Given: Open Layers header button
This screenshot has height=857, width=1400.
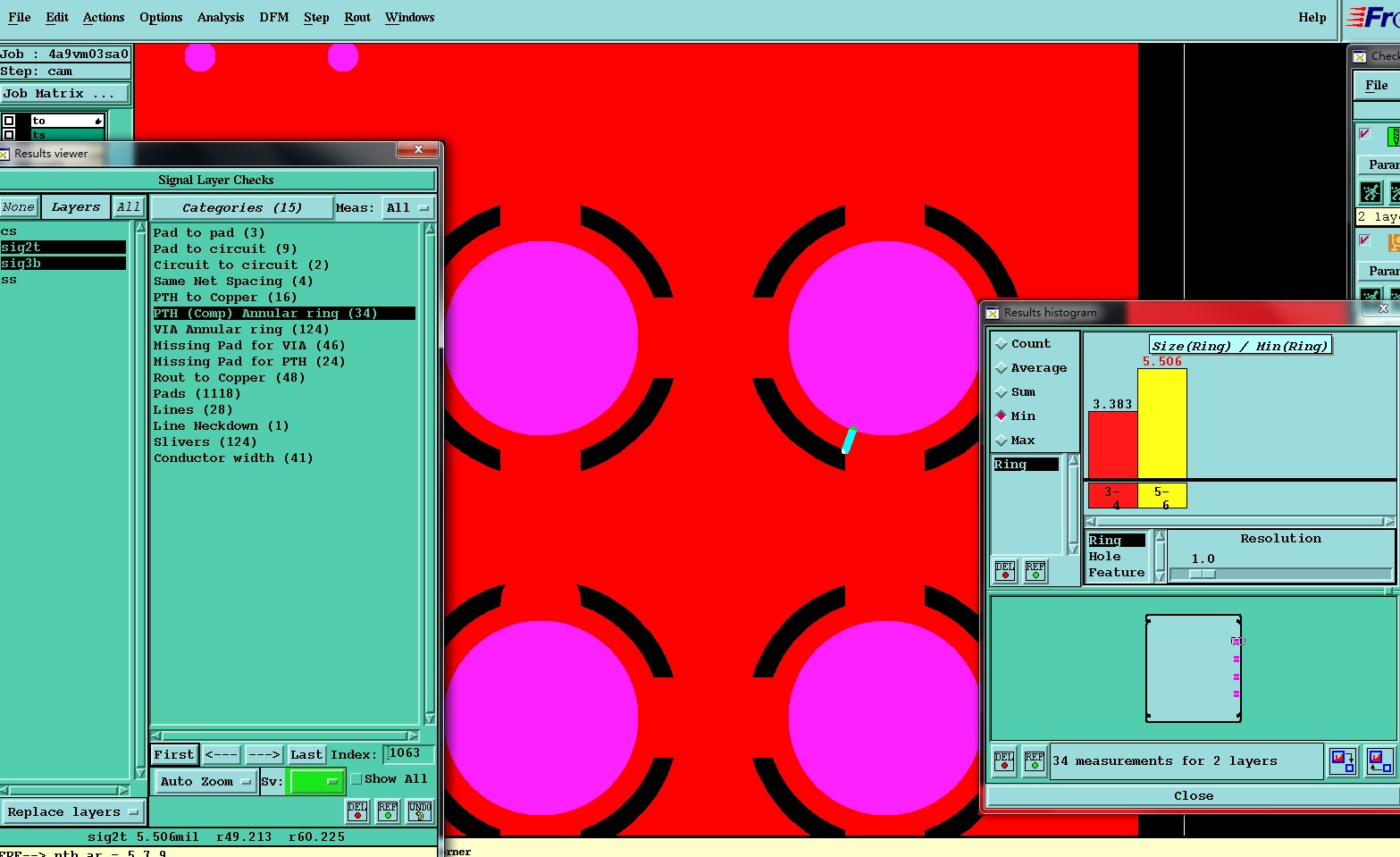Looking at the screenshot, I should pyautogui.click(x=76, y=207).
